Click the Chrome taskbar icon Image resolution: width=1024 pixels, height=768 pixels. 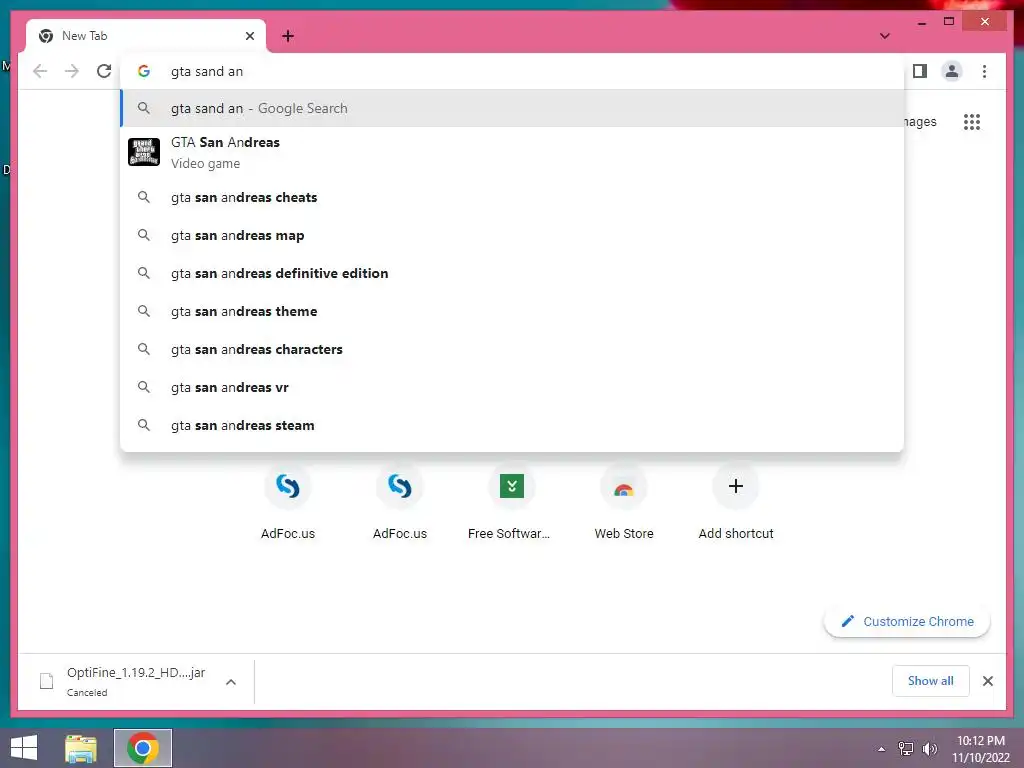pyautogui.click(x=143, y=748)
